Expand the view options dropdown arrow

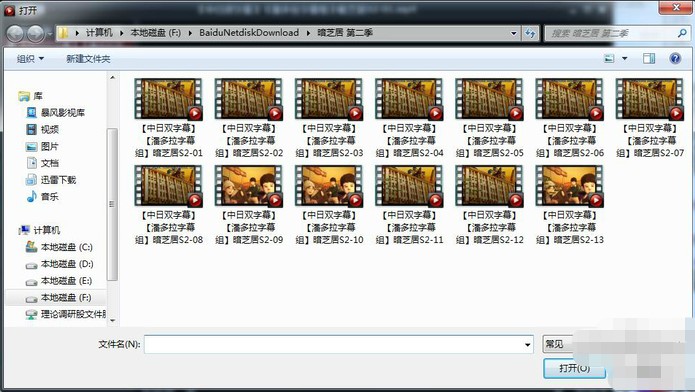pyautogui.click(x=625, y=59)
